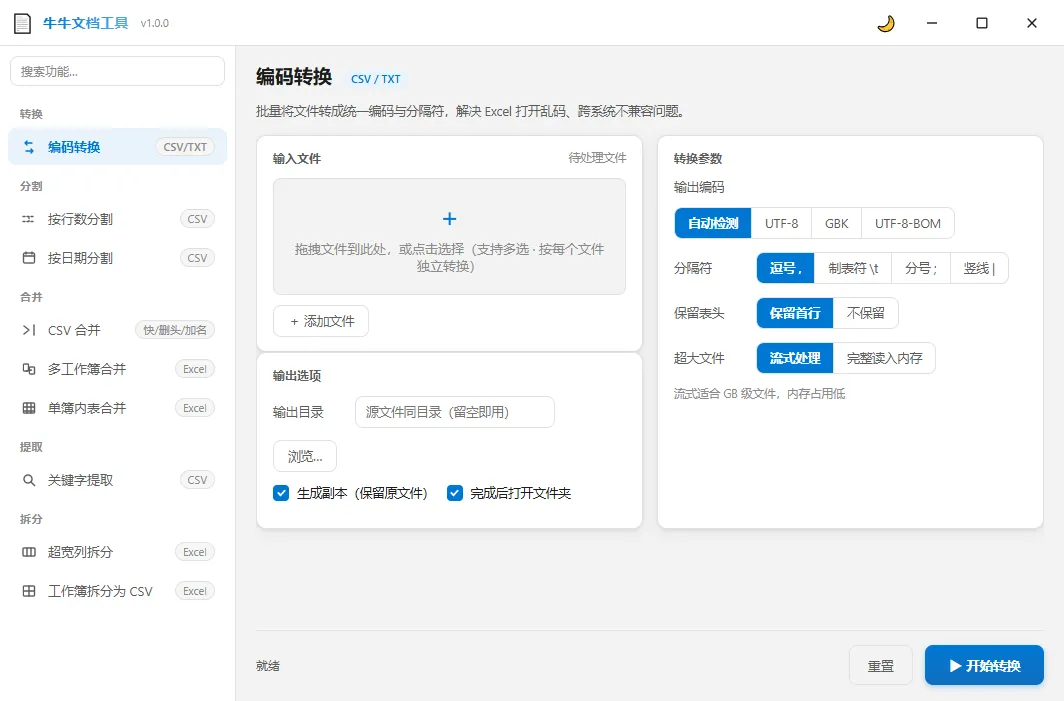Viewport: 1064px width, 701px height.
Task: Toggle 完成后打开文件夹 checkbox
Action: coord(455,493)
